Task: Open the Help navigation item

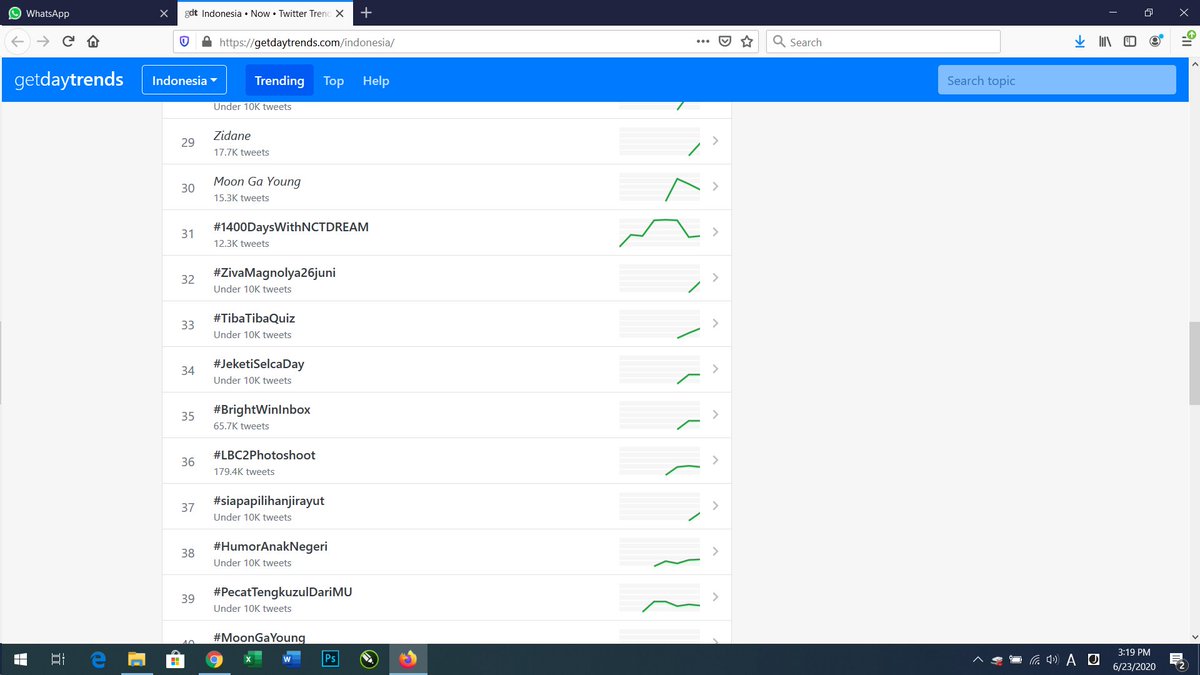Action: pyautogui.click(x=376, y=81)
